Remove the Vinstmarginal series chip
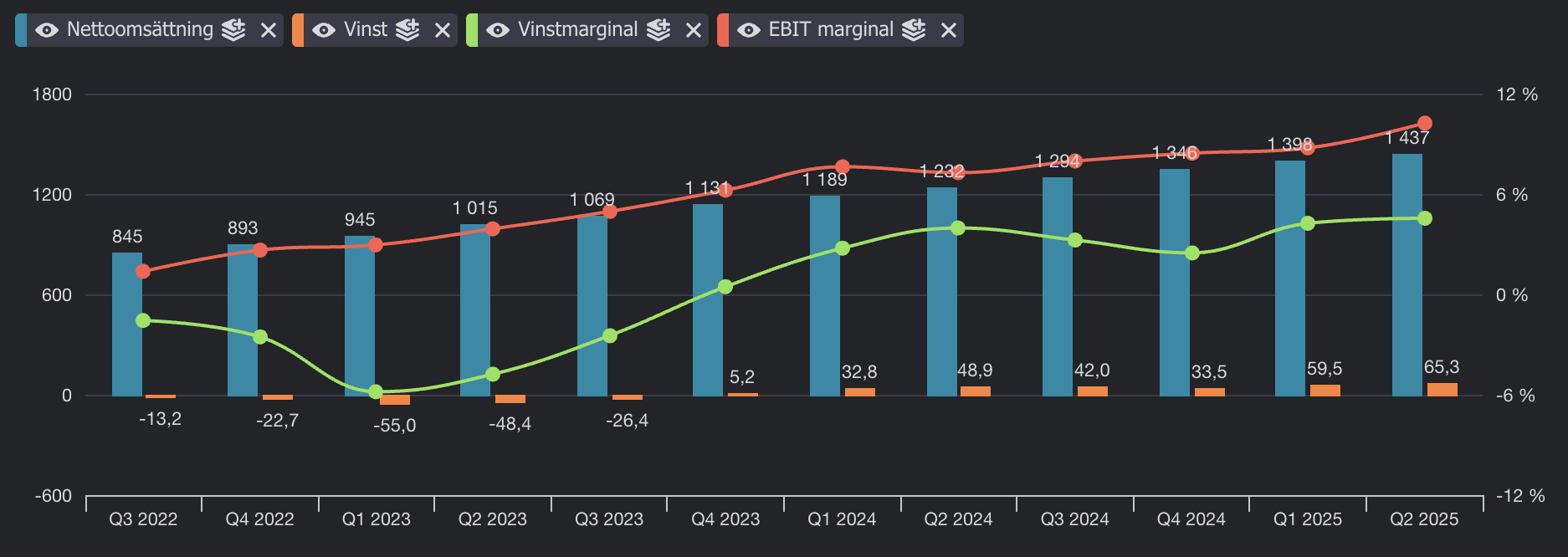This screenshot has width=1568, height=557. pos(694,30)
